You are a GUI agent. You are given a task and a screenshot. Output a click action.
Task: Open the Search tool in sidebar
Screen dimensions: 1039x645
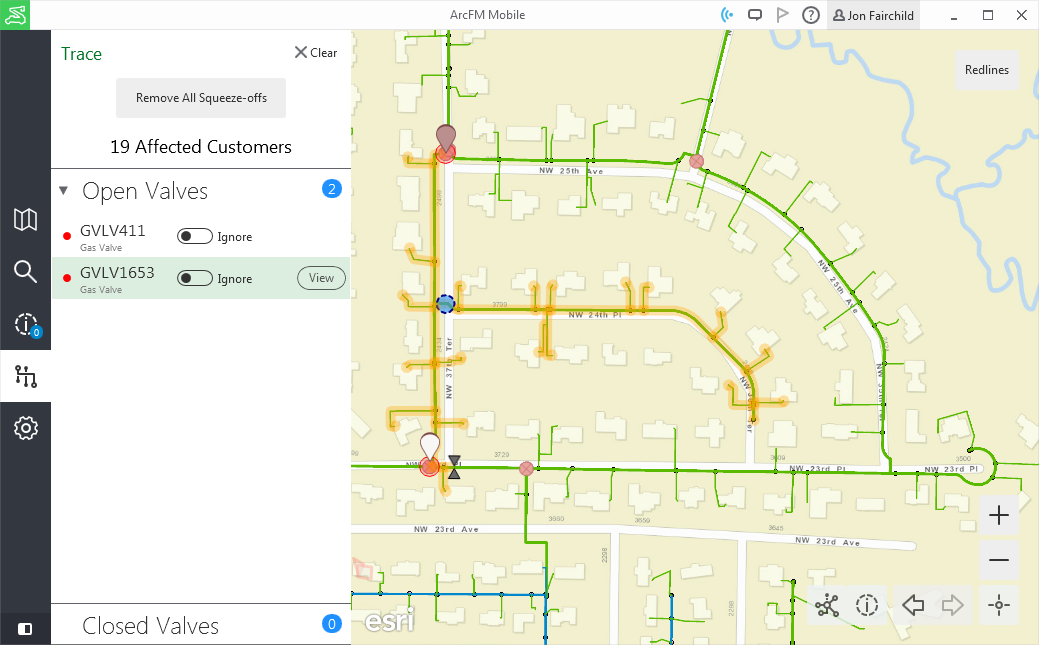click(x=25, y=271)
